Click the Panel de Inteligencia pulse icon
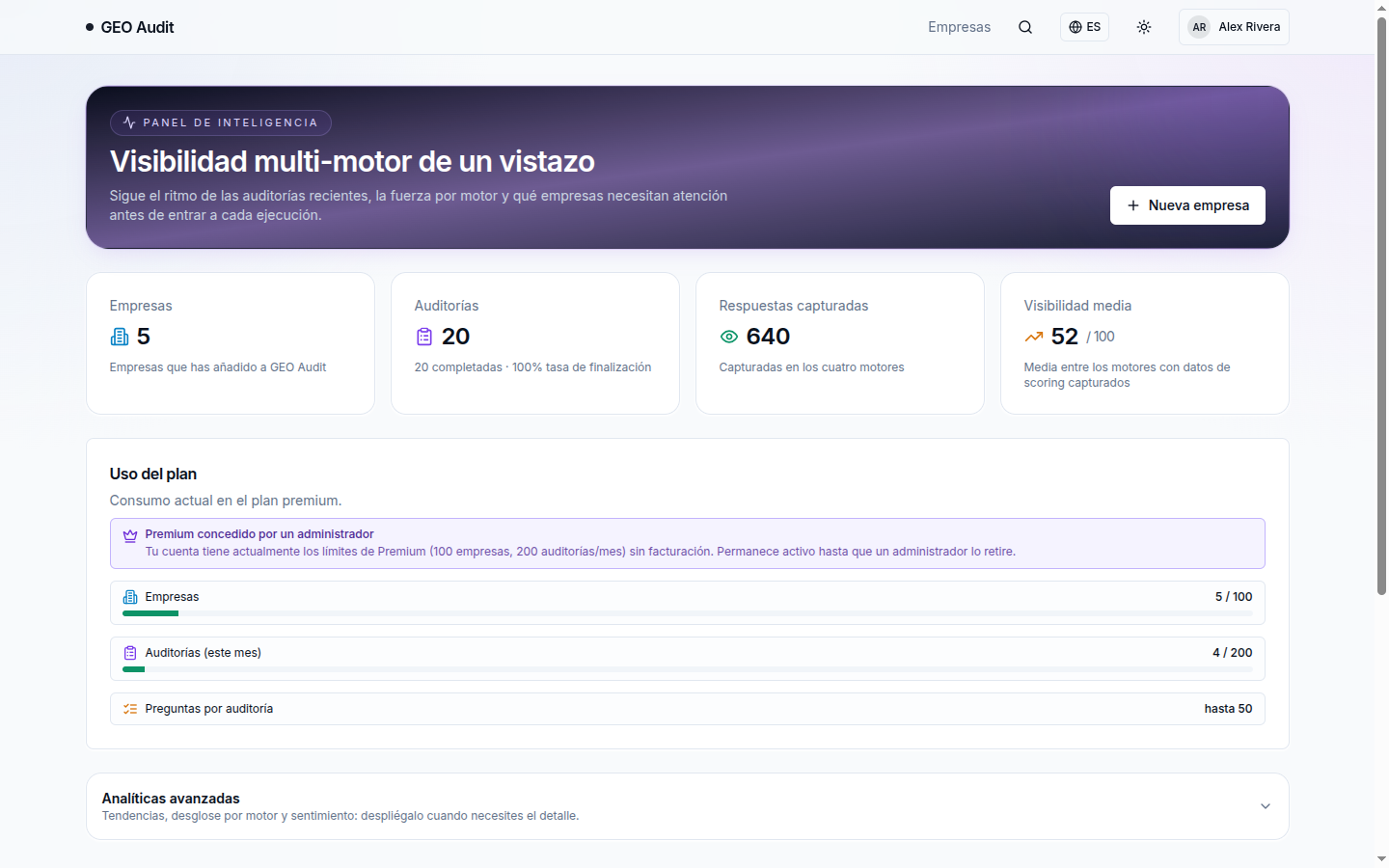This screenshot has height=868, width=1389. click(129, 122)
